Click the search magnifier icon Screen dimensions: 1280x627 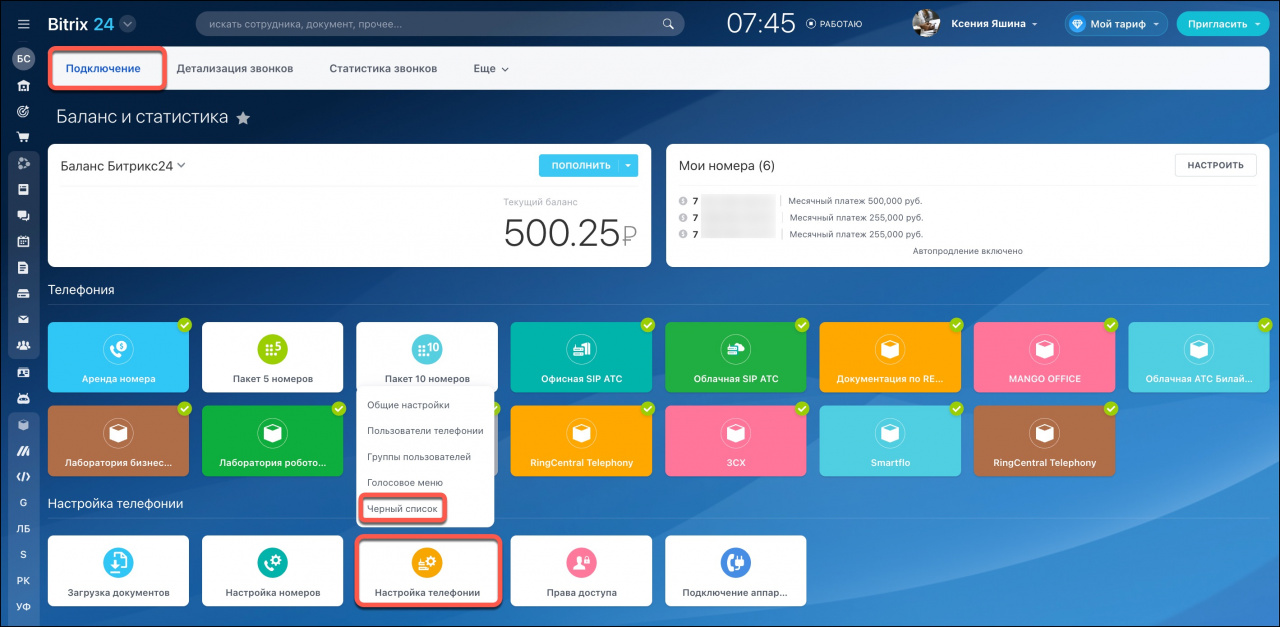[669, 24]
